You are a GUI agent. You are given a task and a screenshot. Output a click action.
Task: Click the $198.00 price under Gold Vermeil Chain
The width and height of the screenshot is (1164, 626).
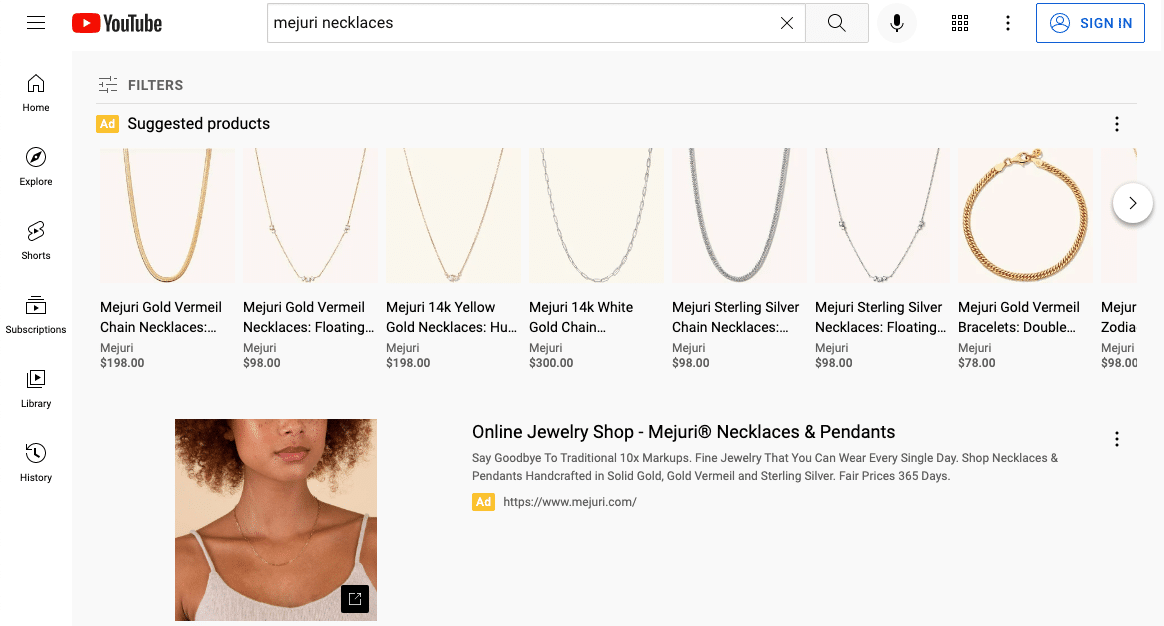click(122, 363)
